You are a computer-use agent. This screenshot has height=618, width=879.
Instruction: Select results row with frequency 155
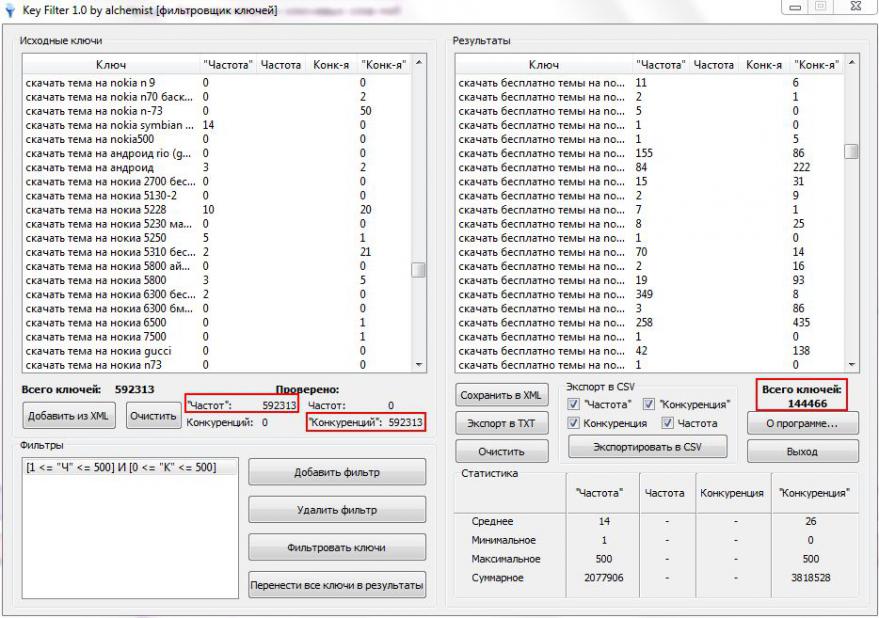point(650,153)
